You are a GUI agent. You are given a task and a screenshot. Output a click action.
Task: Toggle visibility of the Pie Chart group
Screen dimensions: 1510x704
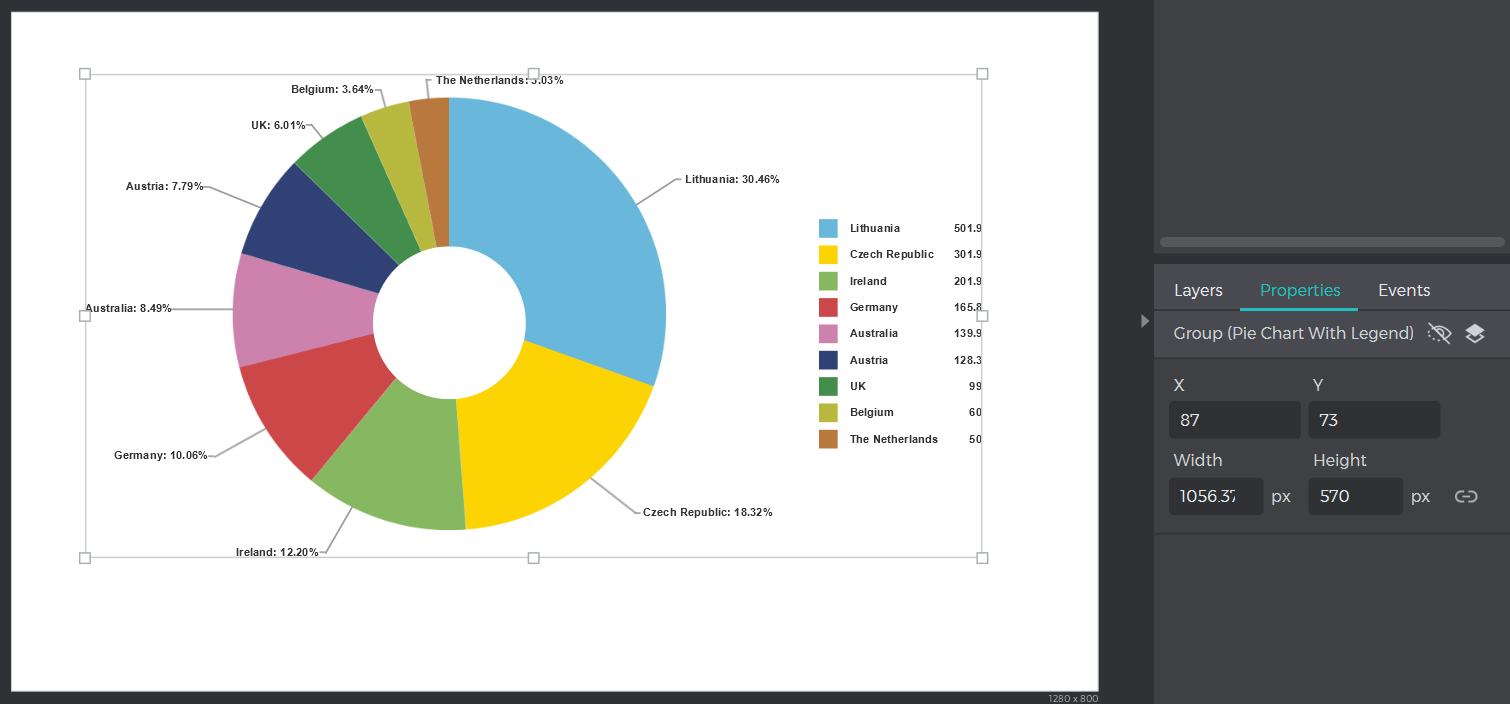[1439, 334]
